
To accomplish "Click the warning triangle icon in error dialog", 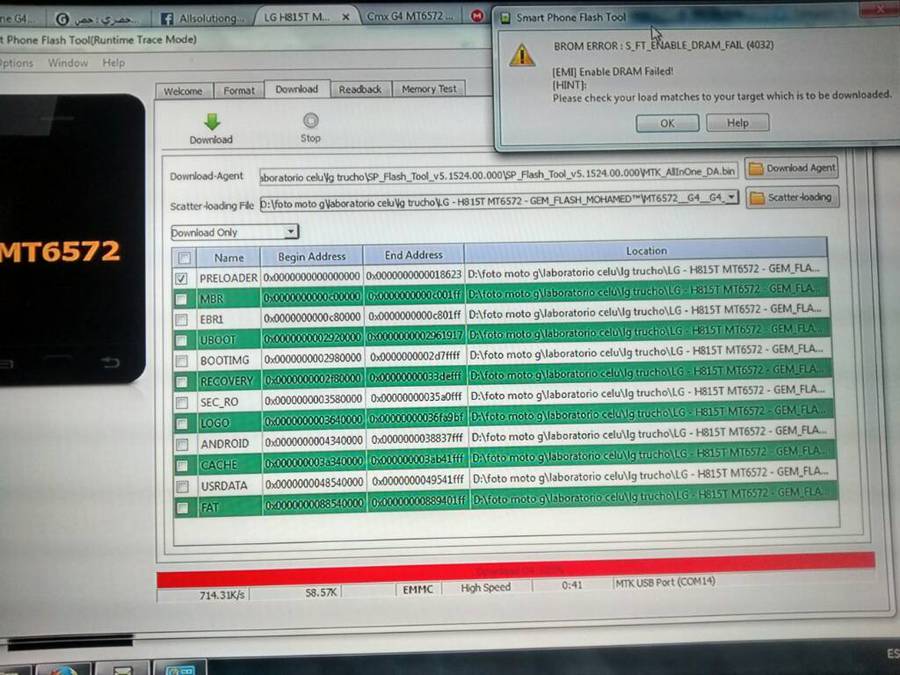I will click(522, 55).
